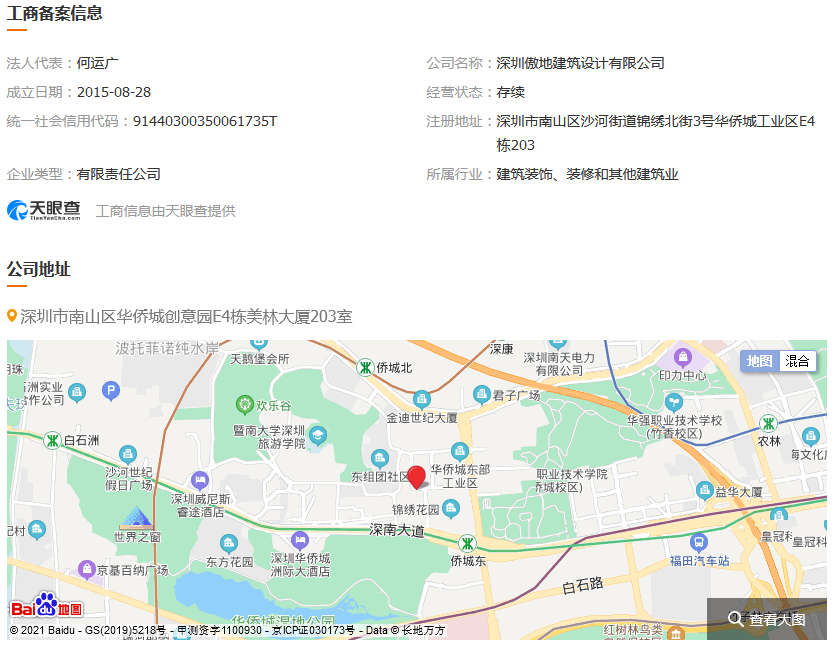Click the 侨城北 metro station icon
Image resolution: width=834 pixels, height=646 pixels.
[365, 367]
